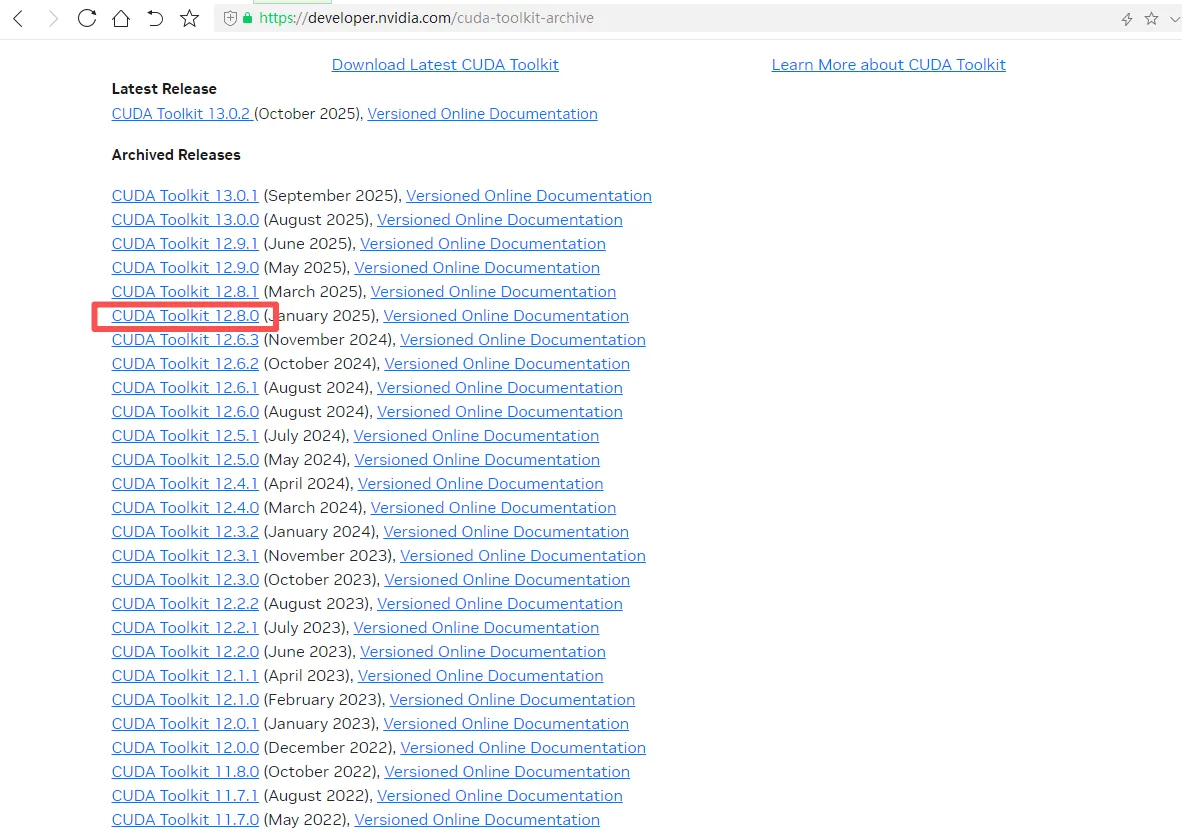Open documentation link for 12.1.0 (February 2023)
1182x831 pixels.
[x=512, y=701]
